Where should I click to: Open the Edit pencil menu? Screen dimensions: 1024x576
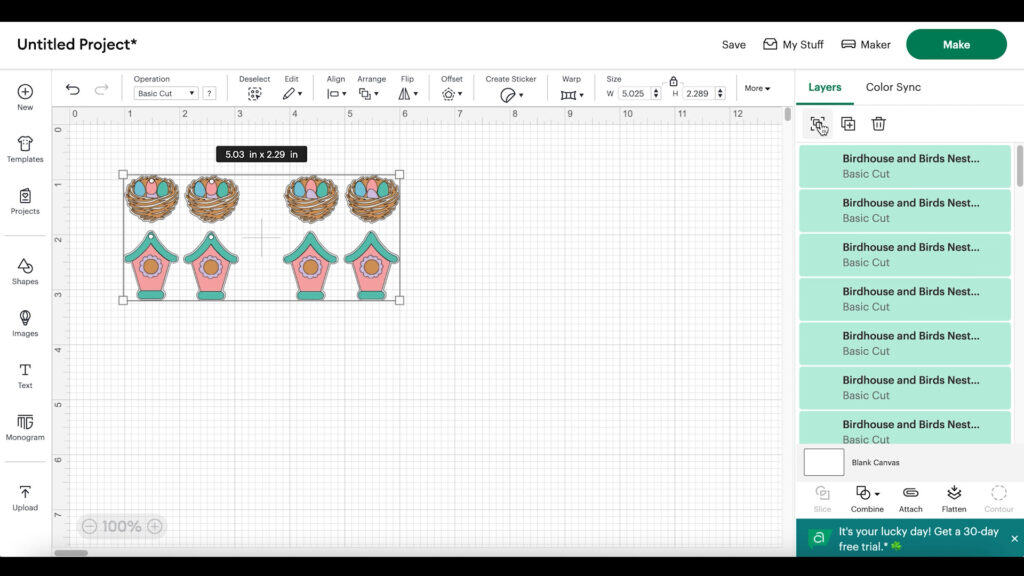292,94
